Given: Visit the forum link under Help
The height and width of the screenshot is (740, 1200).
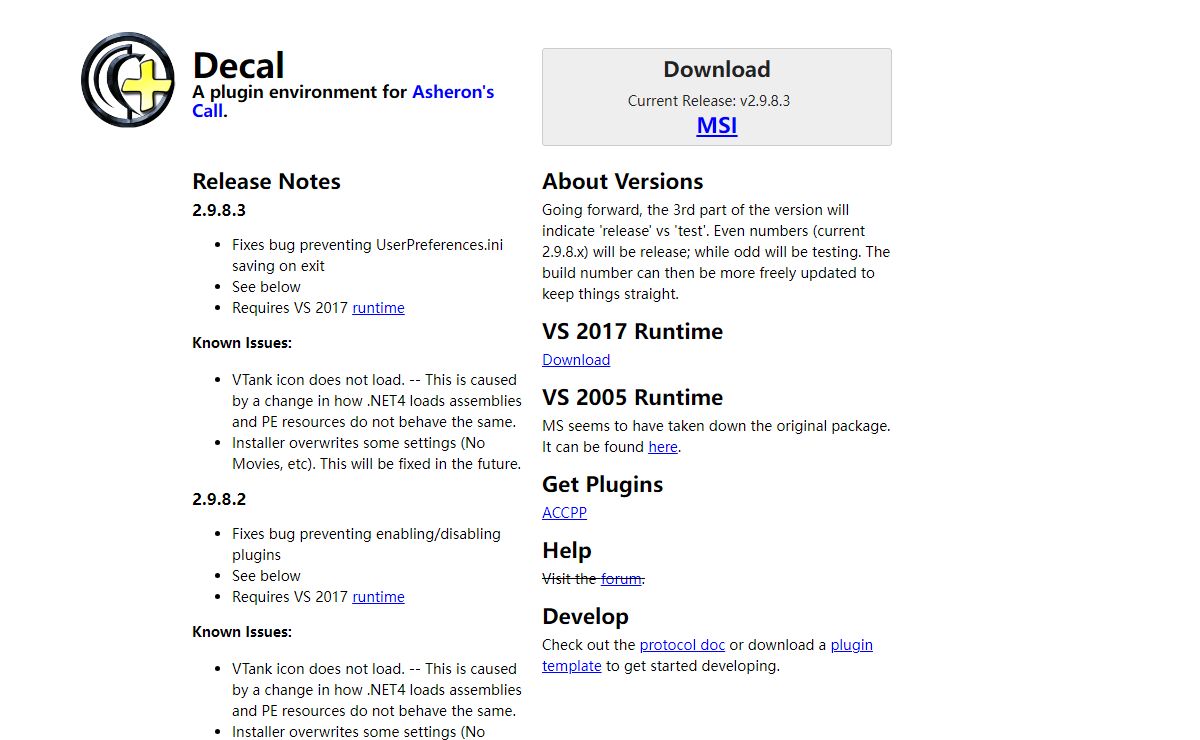Looking at the screenshot, I should tap(621, 579).
